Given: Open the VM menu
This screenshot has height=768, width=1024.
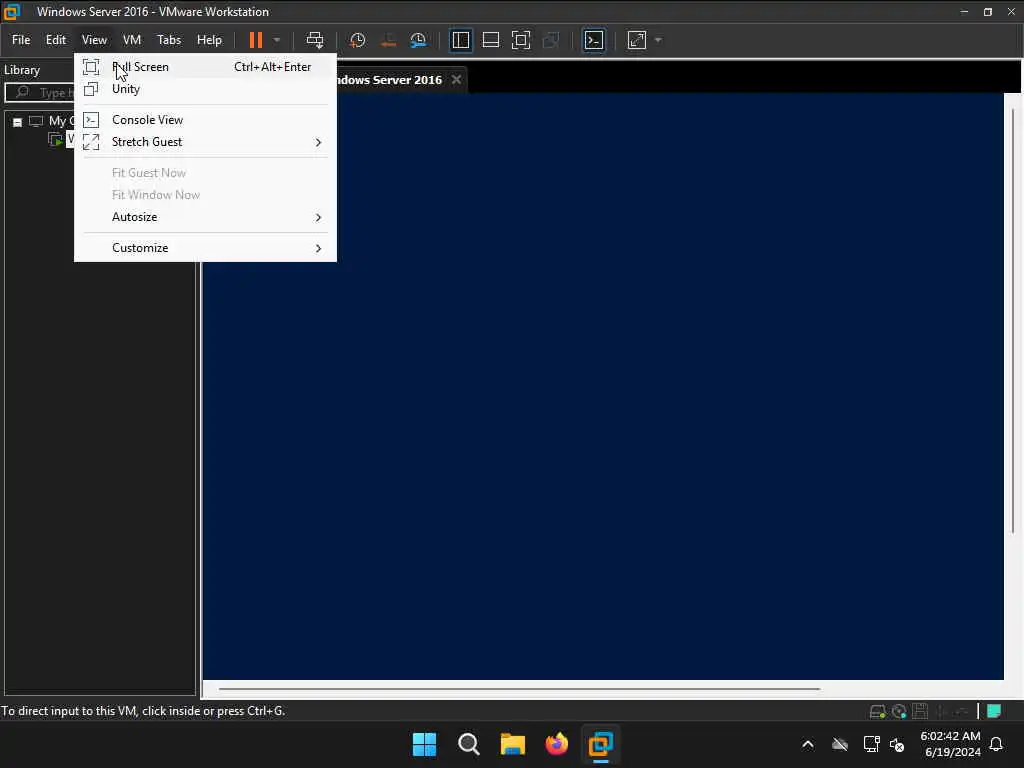Looking at the screenshot, I should (132, 40).
